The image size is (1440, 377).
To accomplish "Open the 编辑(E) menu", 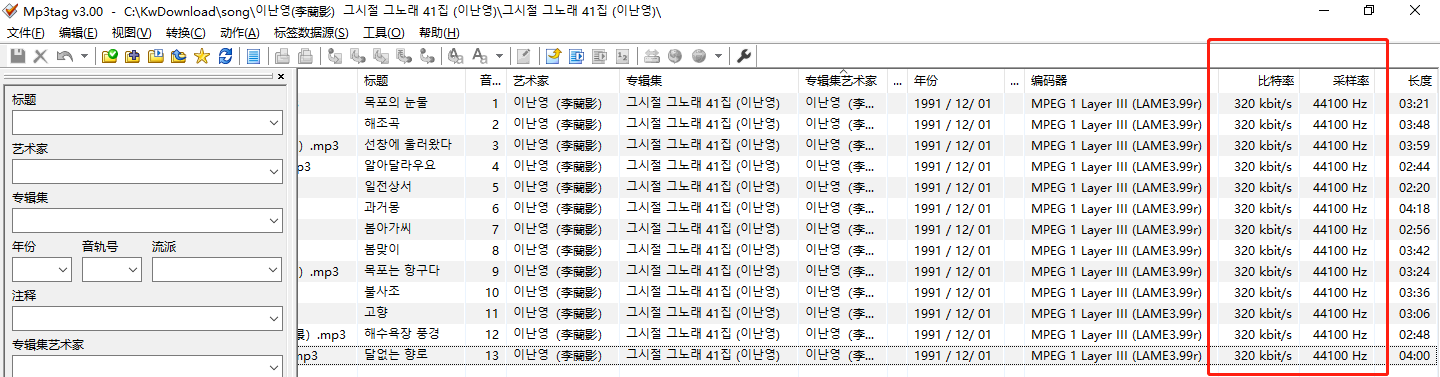I will click(79, 33).
